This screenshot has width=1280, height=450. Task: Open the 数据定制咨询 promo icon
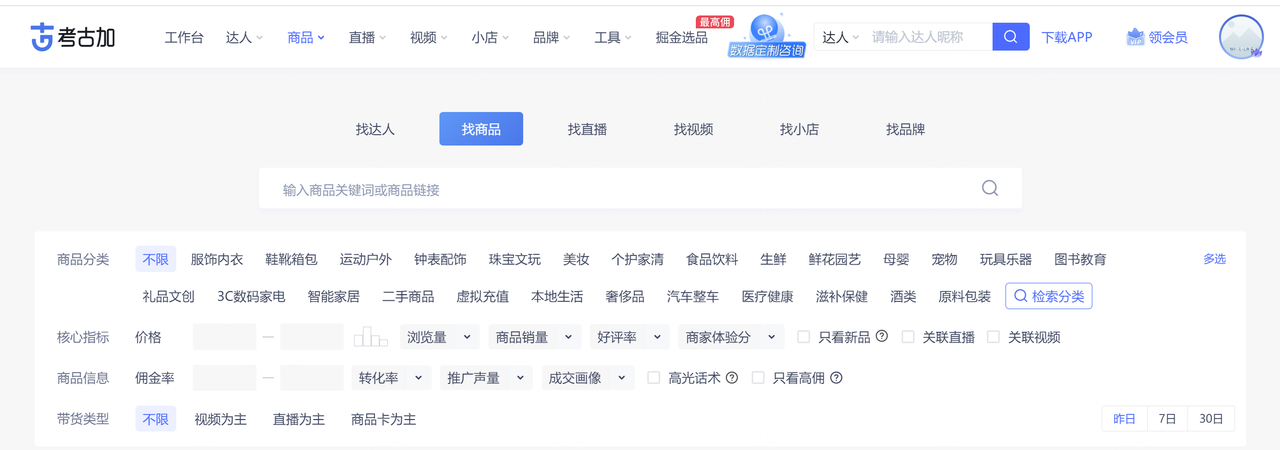pos(767,36)
